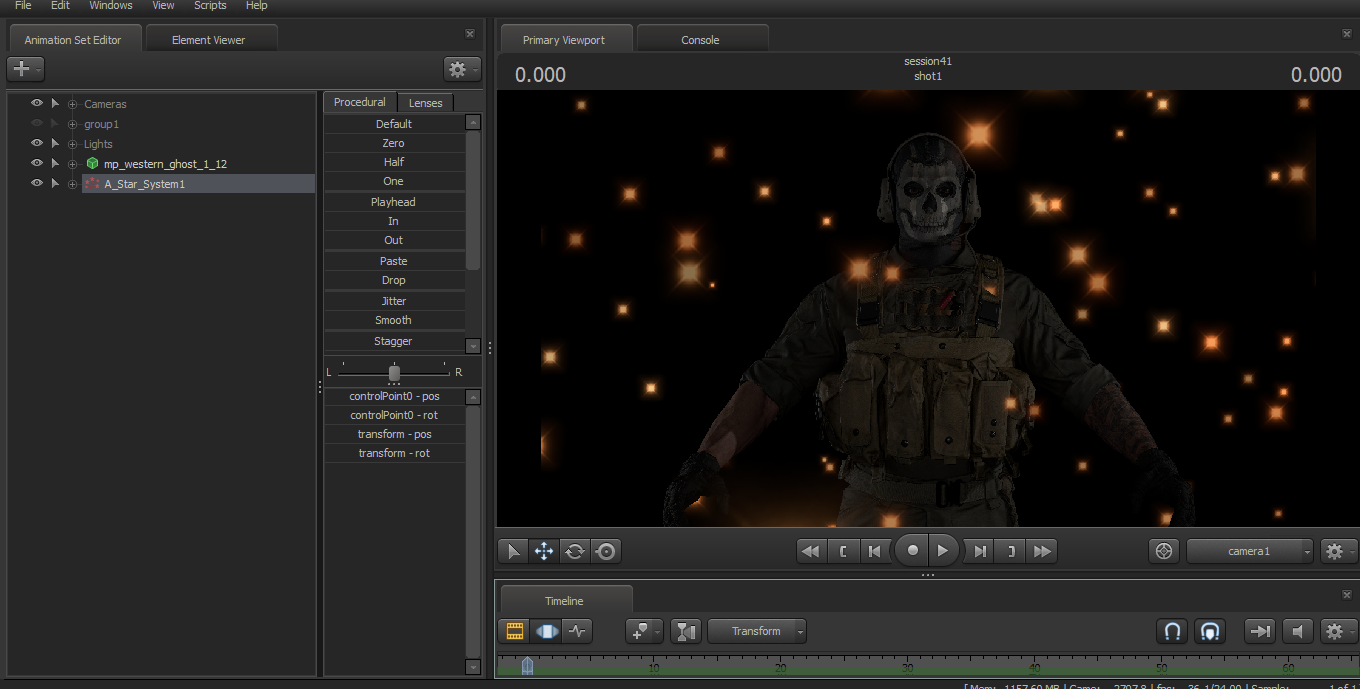Expand the Cameras tree node
This screenshot has width=1360, height=689.
72,104
